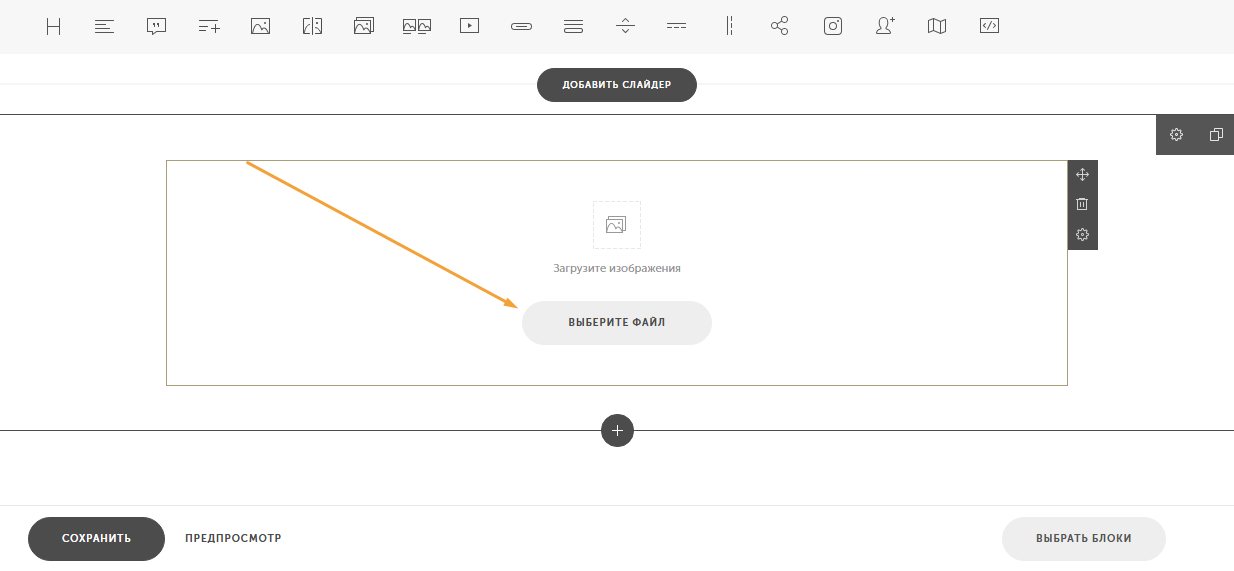Click ВЫБЕРИТЕ ФАЙЛ to upload an image
Viewport: 1234px width, 571px height.
pyautogui.click(x=617, y=323)
